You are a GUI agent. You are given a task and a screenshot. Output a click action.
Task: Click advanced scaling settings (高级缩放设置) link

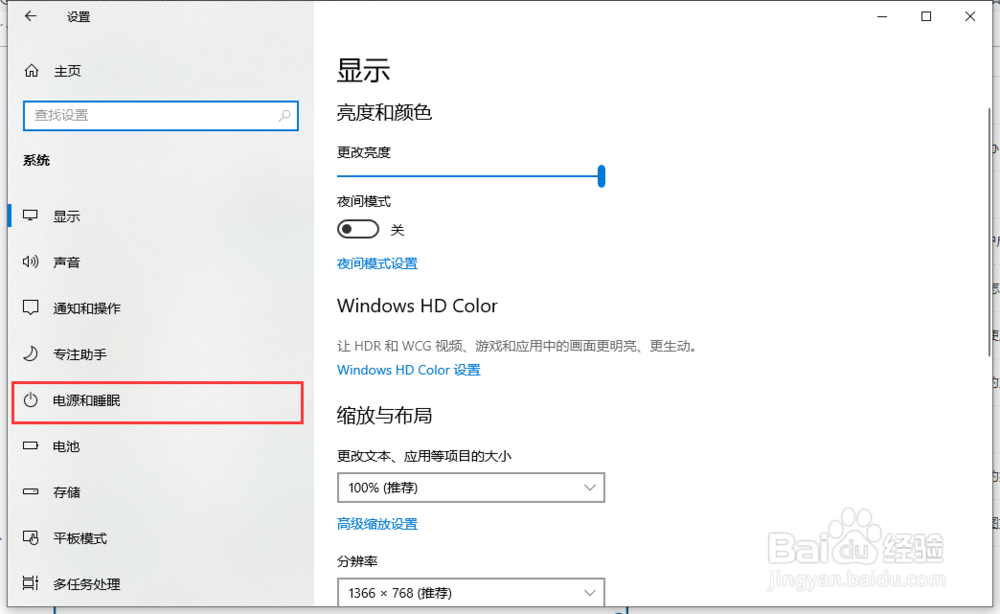point(377,524)
